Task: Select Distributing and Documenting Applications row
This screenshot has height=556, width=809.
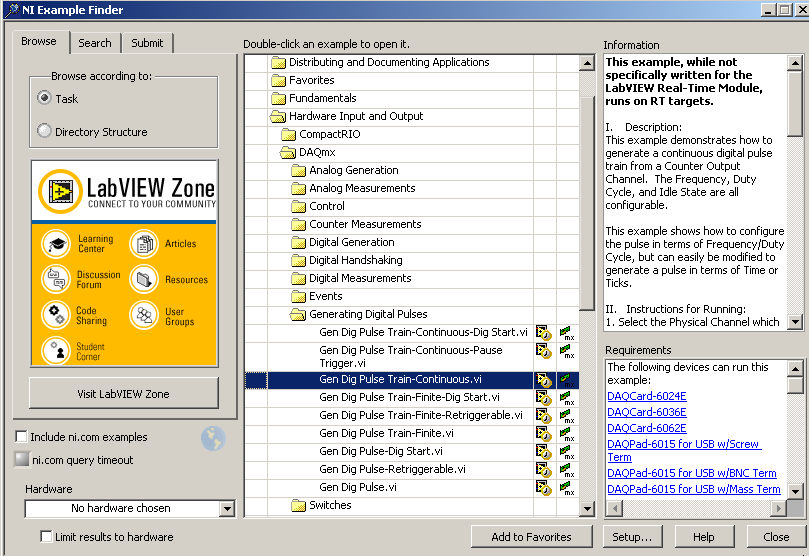Action: 412,62
